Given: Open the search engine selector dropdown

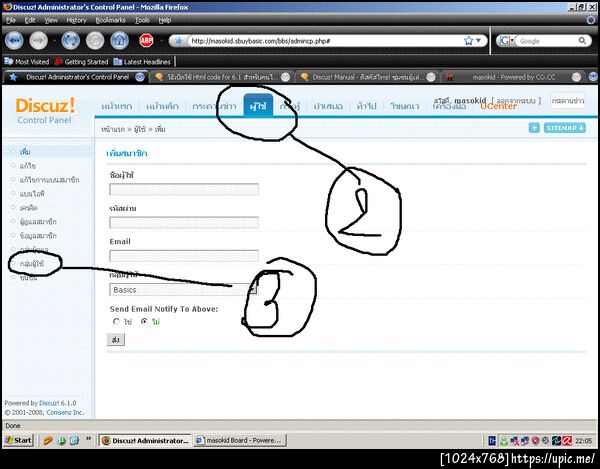Looking at the screenshot, I should click(506, 41).
